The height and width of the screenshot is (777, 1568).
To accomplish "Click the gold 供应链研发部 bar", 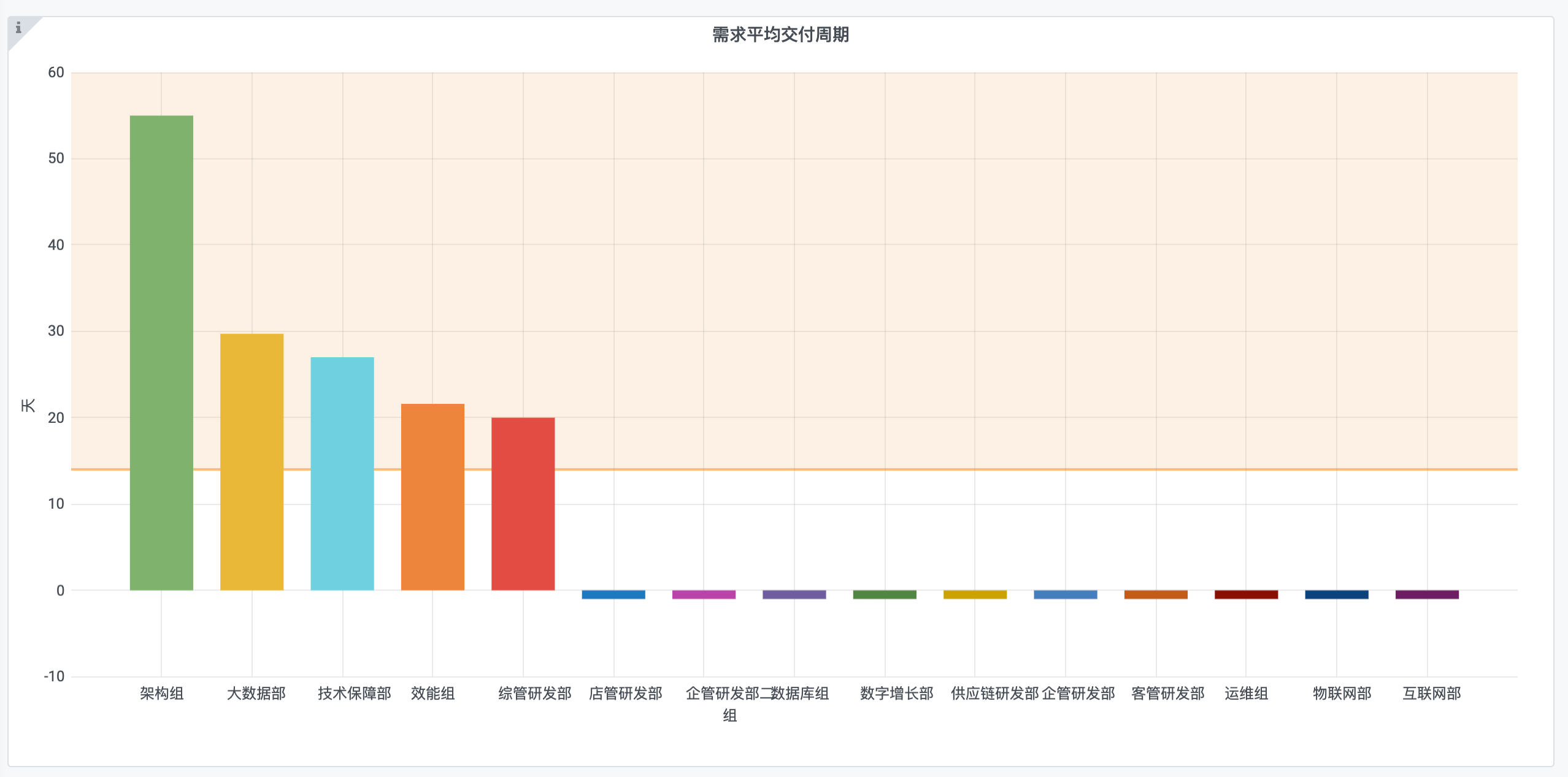I will (x=975, y=594).
